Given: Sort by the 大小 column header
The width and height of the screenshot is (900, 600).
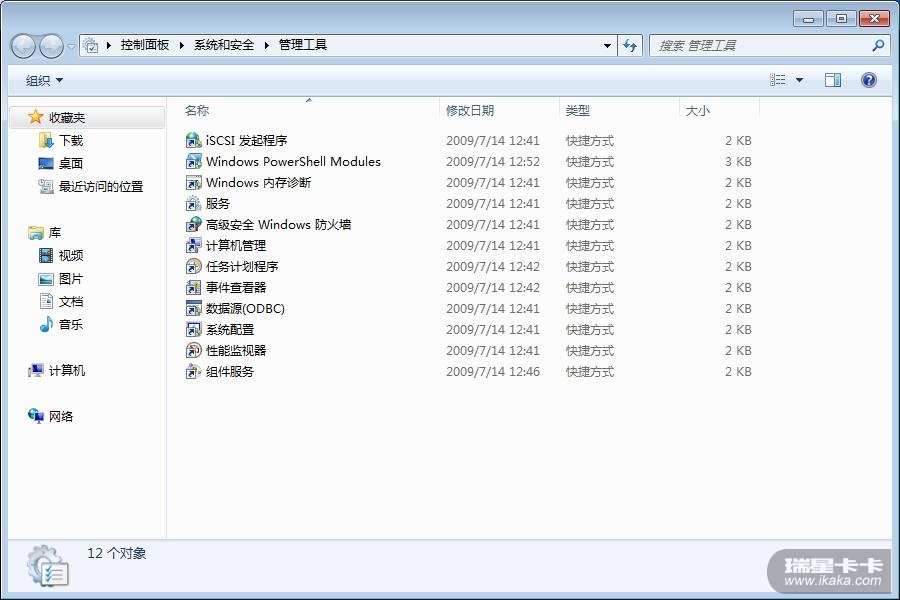Looking at the screenshot, I should 720,110.
